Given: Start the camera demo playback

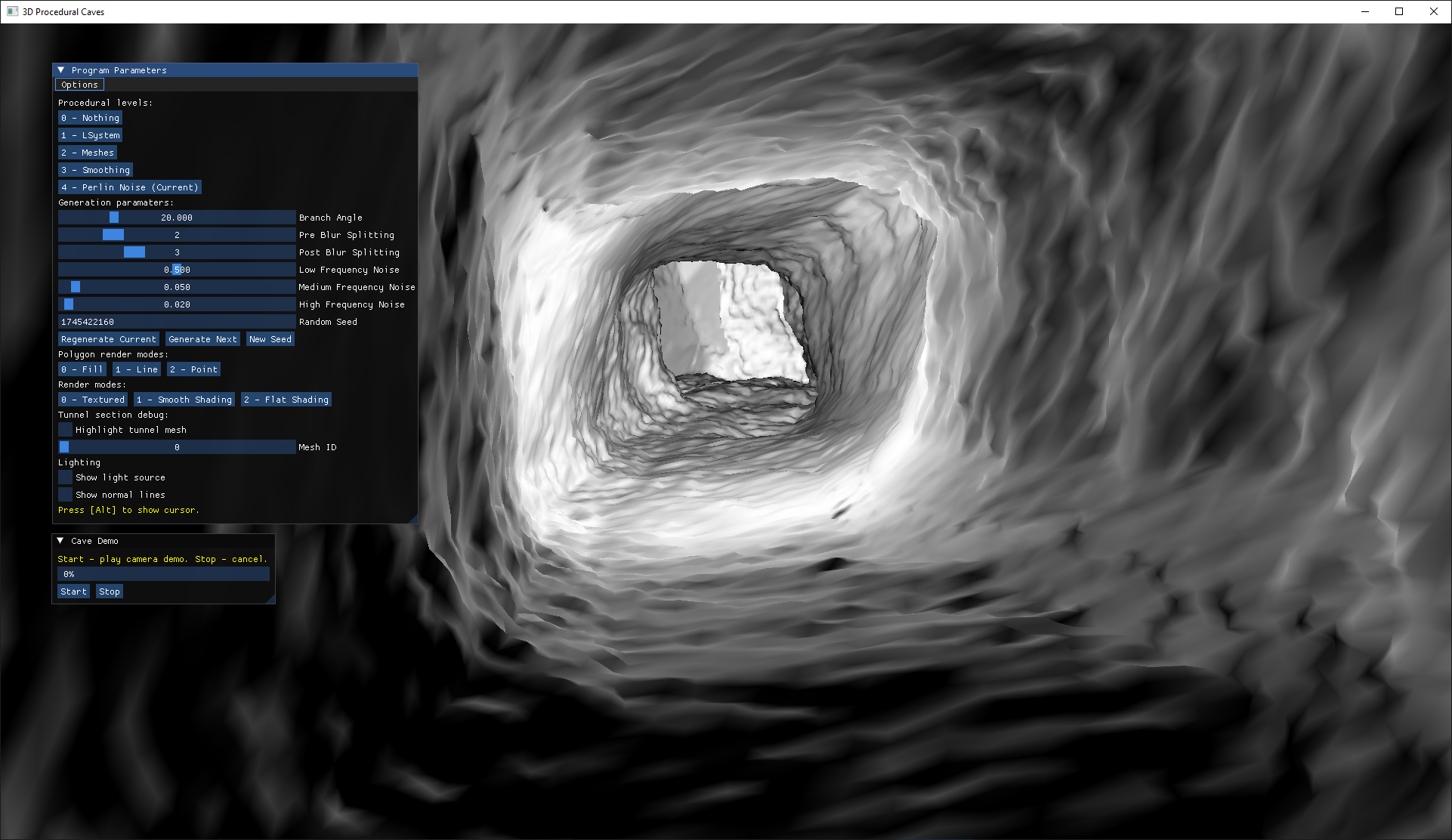Looking at the screenshot, I should tap(73, 591).
